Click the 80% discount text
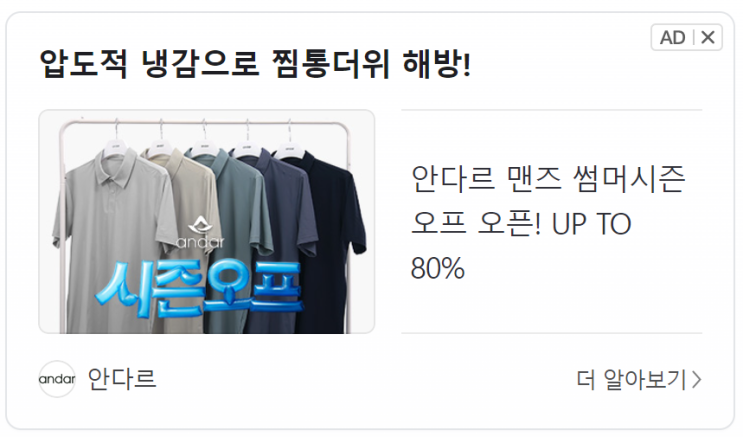Viewport: 743px width, 437px height. click(x=438, y=268)
